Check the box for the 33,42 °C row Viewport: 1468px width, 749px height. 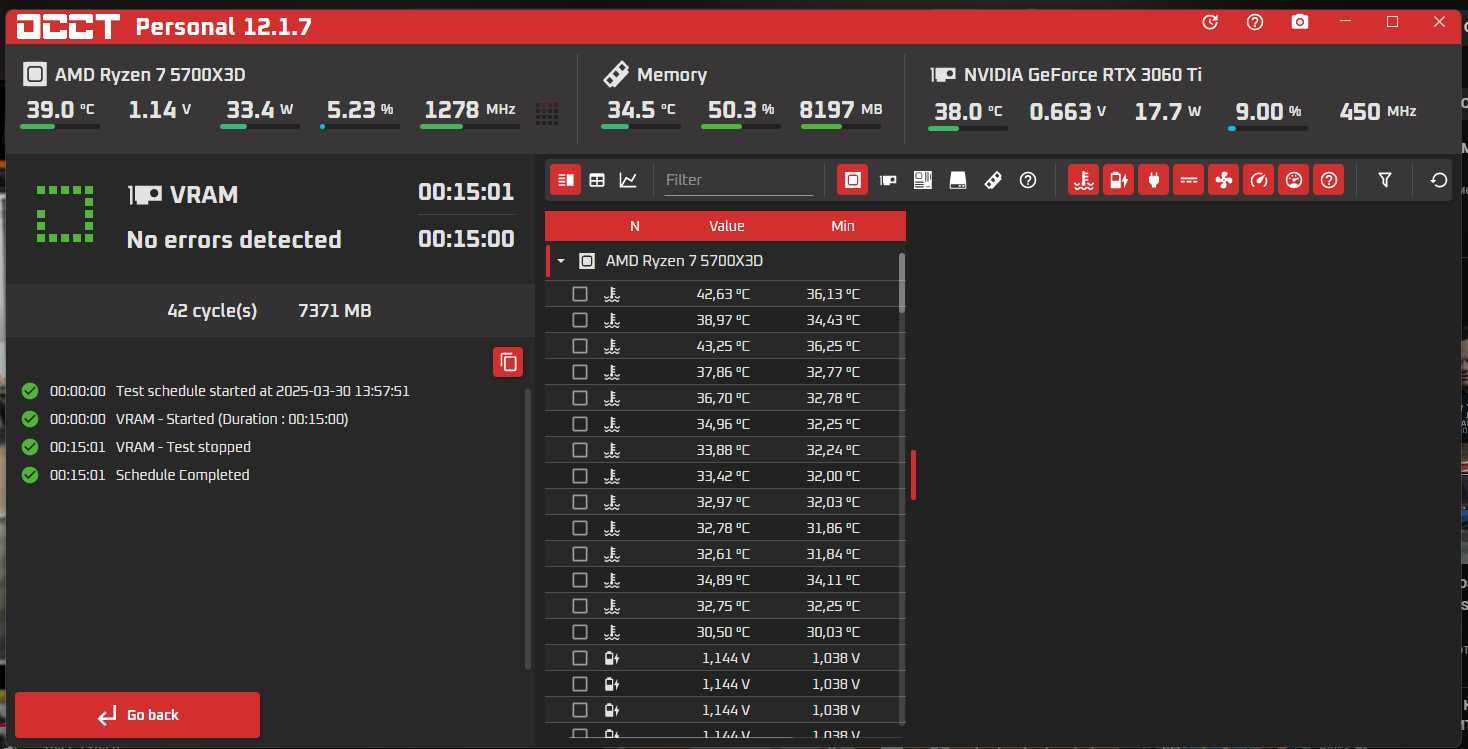click(580, 476)
